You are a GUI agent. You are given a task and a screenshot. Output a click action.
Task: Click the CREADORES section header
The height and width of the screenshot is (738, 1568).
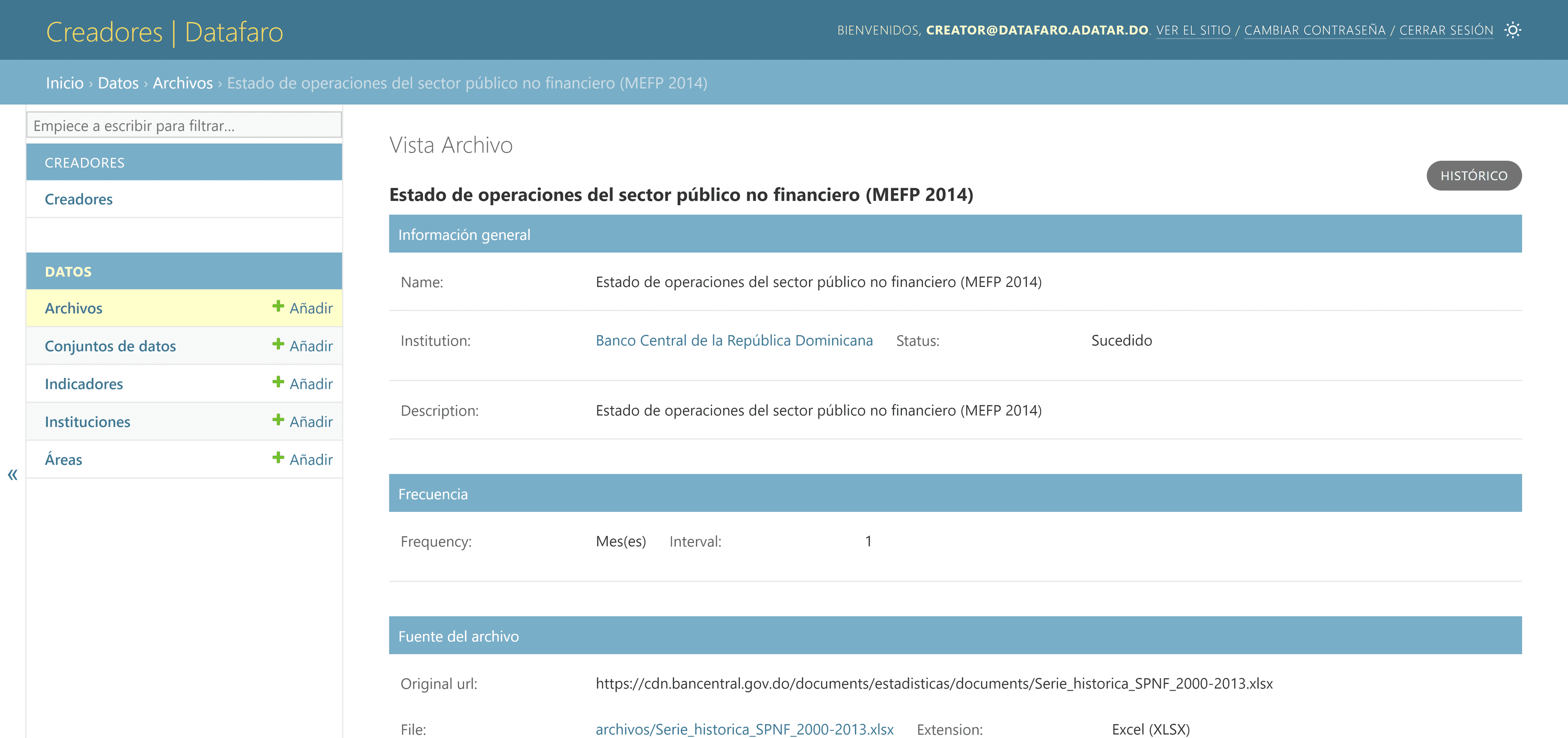tap(184, 162)
